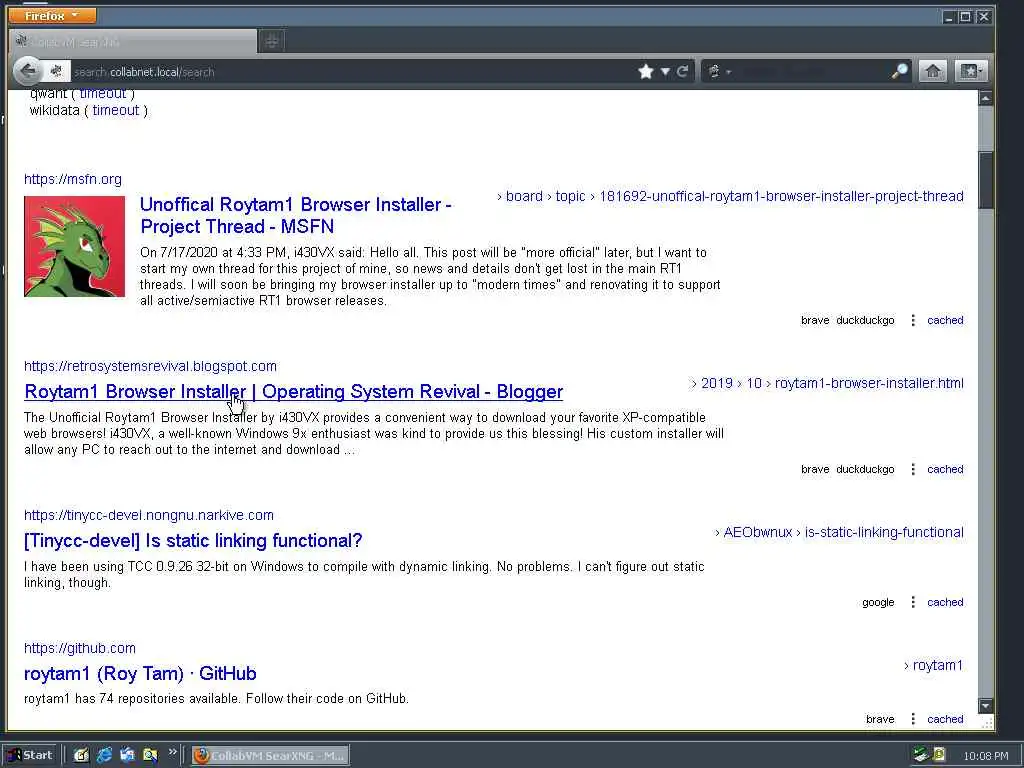This screenshot has height=768, width=1024.
Task: Open roytam1 (Roy Tam) GitHub result
Action: pyautogui.click(x=140, y=674)
